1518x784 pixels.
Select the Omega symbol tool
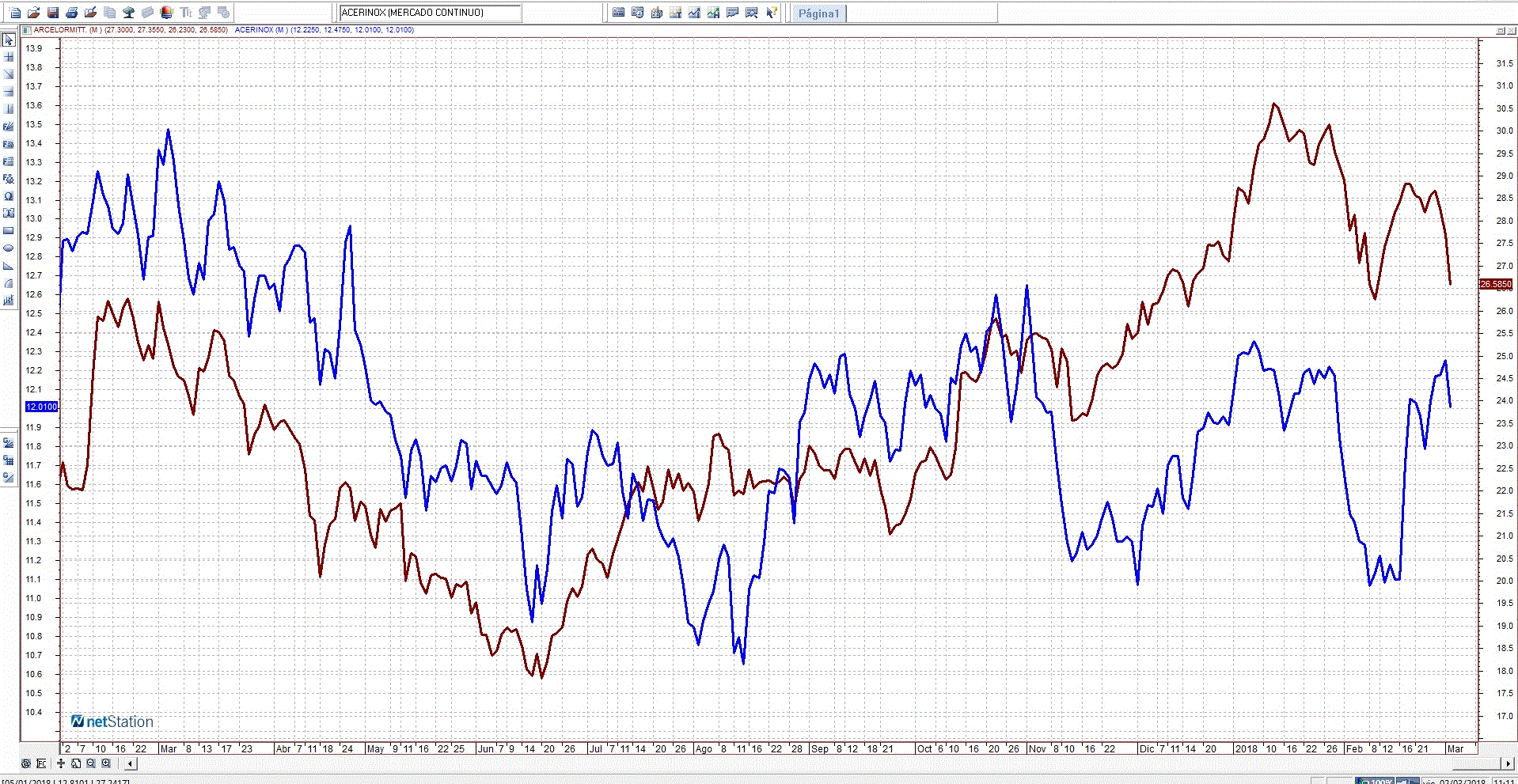click(9, 196)
